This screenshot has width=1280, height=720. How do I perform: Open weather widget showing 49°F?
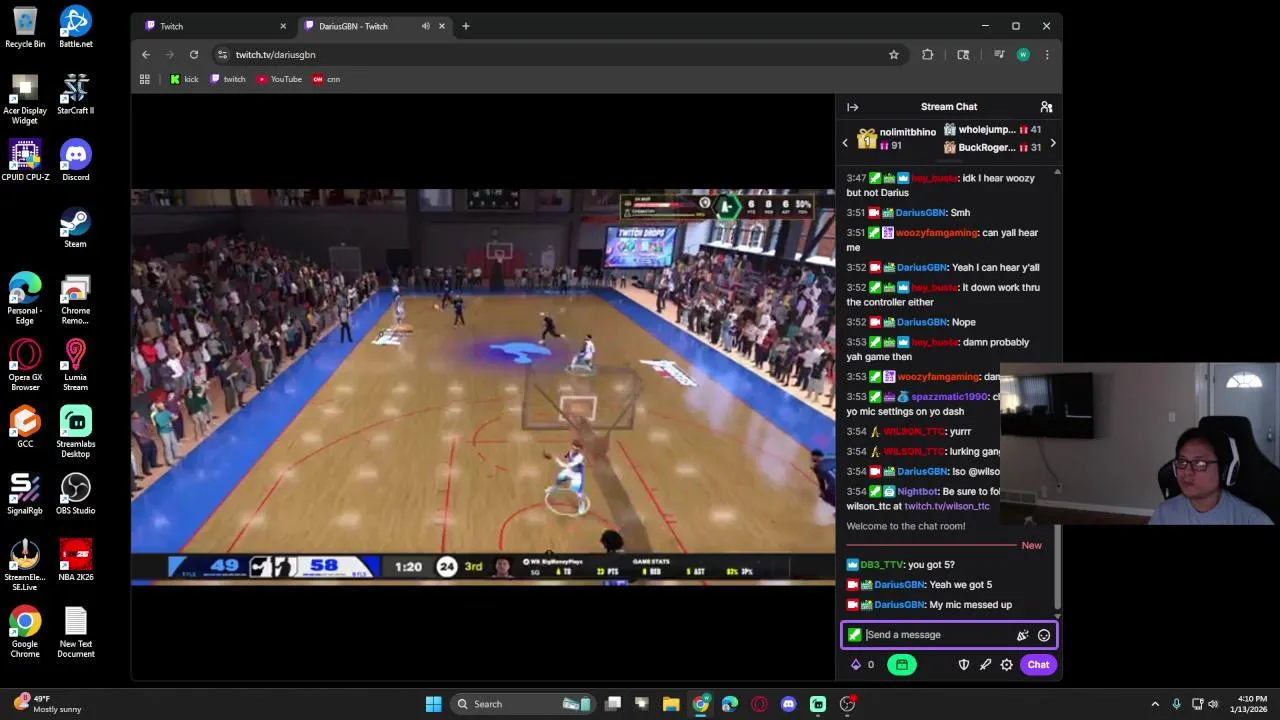[50, 704]
